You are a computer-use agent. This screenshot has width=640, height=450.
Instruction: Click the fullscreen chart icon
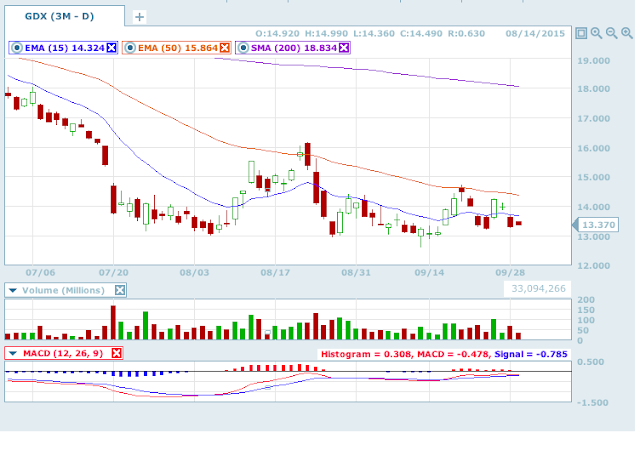coord(581,33)
